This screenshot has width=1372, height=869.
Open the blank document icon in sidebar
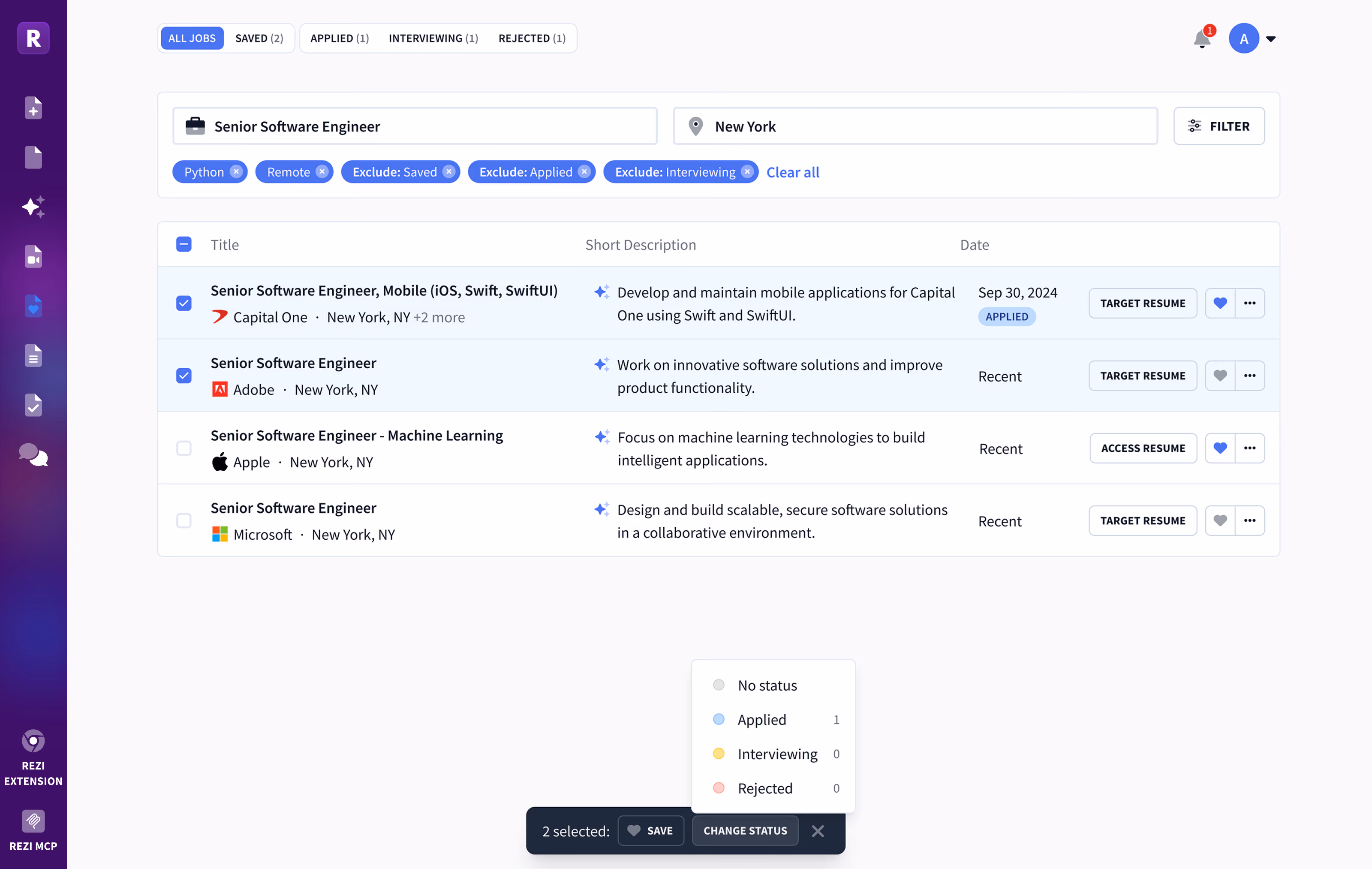click(x=33, y=157)
